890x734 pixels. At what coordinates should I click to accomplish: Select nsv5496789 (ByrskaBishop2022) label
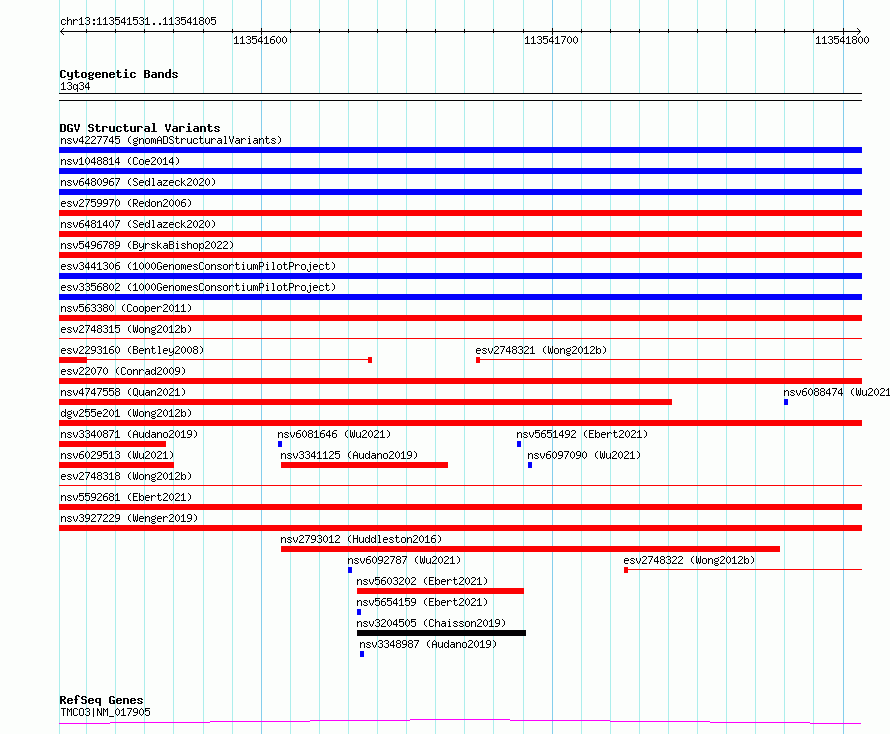(147, 245)
